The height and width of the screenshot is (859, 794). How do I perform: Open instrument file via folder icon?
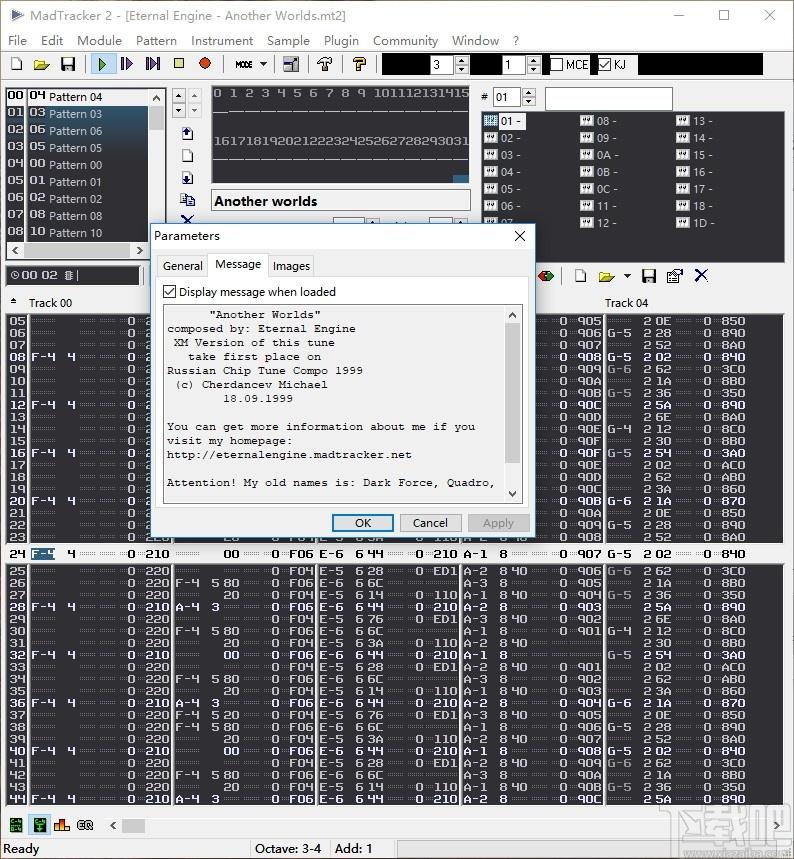tap(606, 276)
